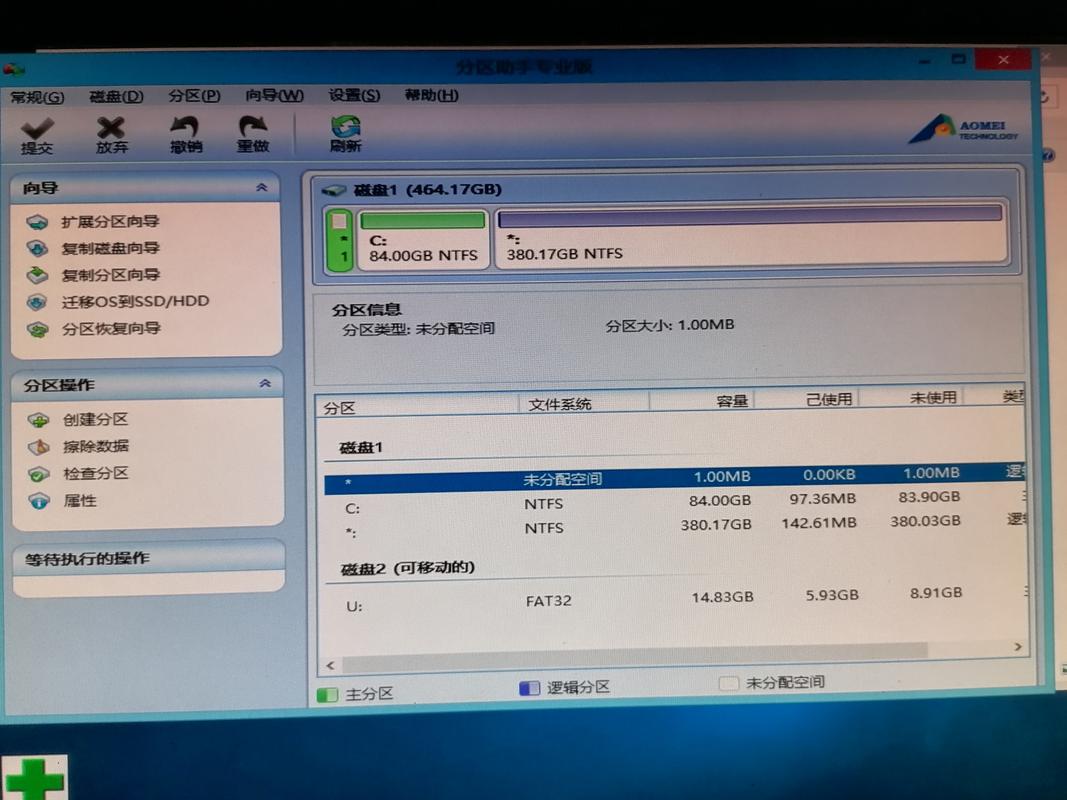Click the 撤销 (undo) arrow icon
Viewport: 1067px width, 800px height.
(184, 127)
